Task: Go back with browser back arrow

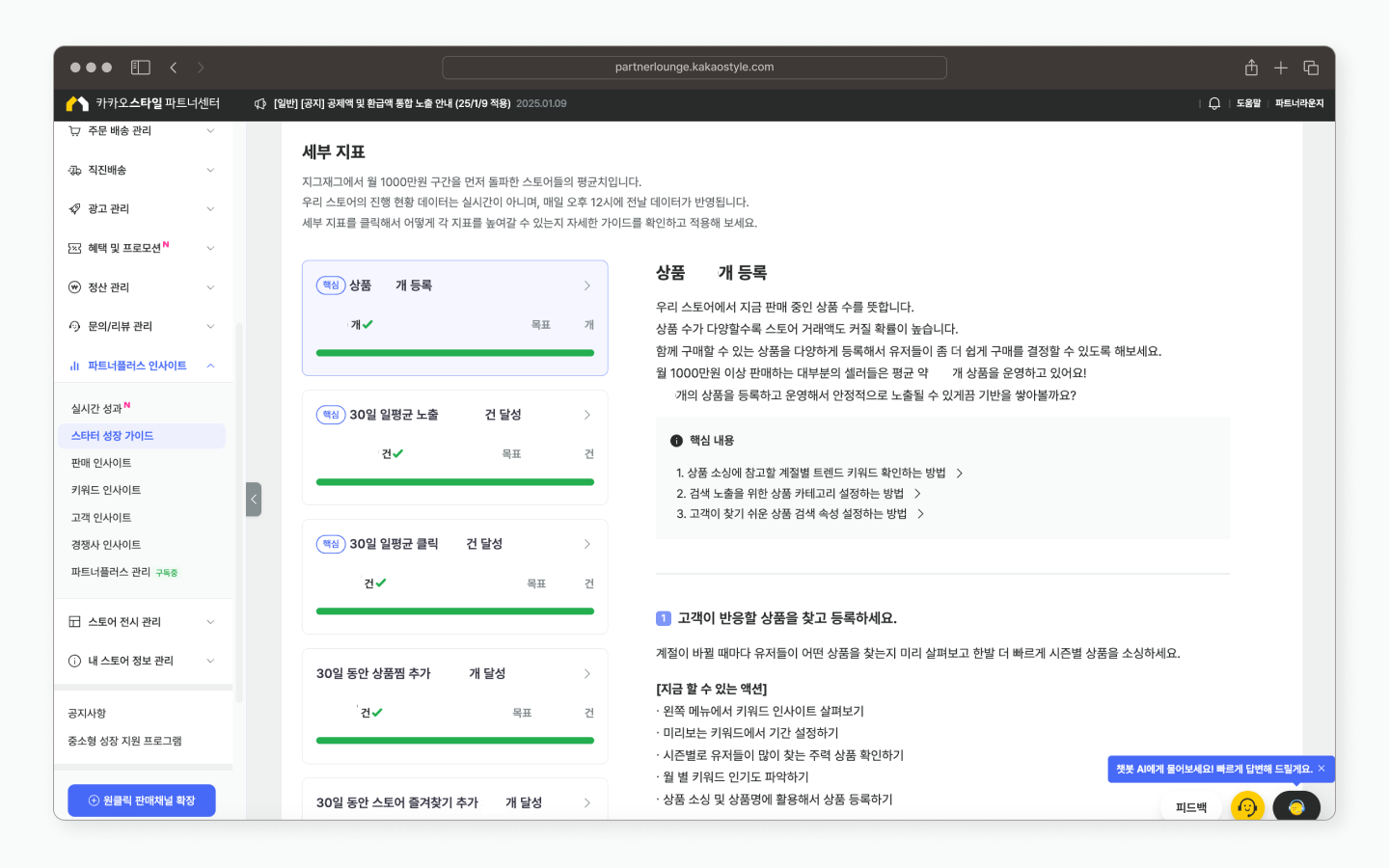Action: coord(174,68)
